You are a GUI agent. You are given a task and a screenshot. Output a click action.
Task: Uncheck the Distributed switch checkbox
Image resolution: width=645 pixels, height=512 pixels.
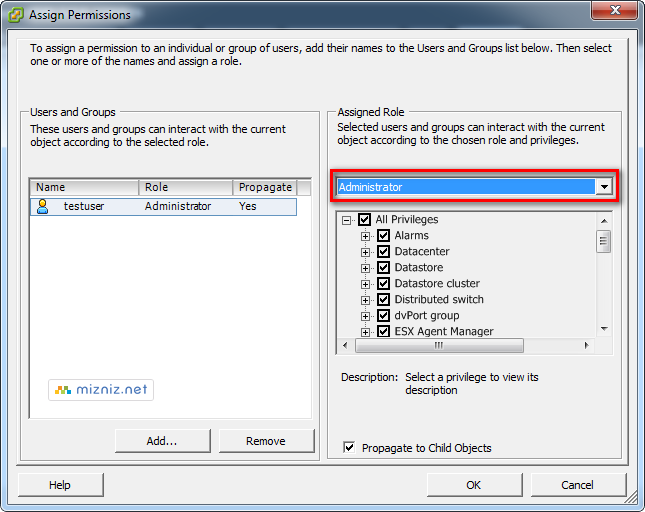[383, 300]
